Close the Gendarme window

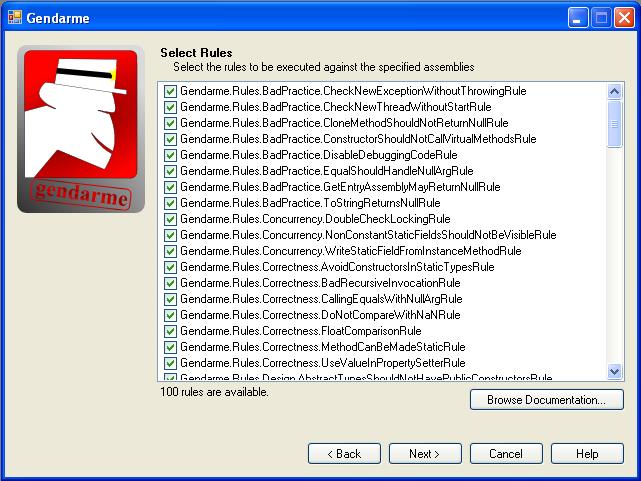click(624, 18)
